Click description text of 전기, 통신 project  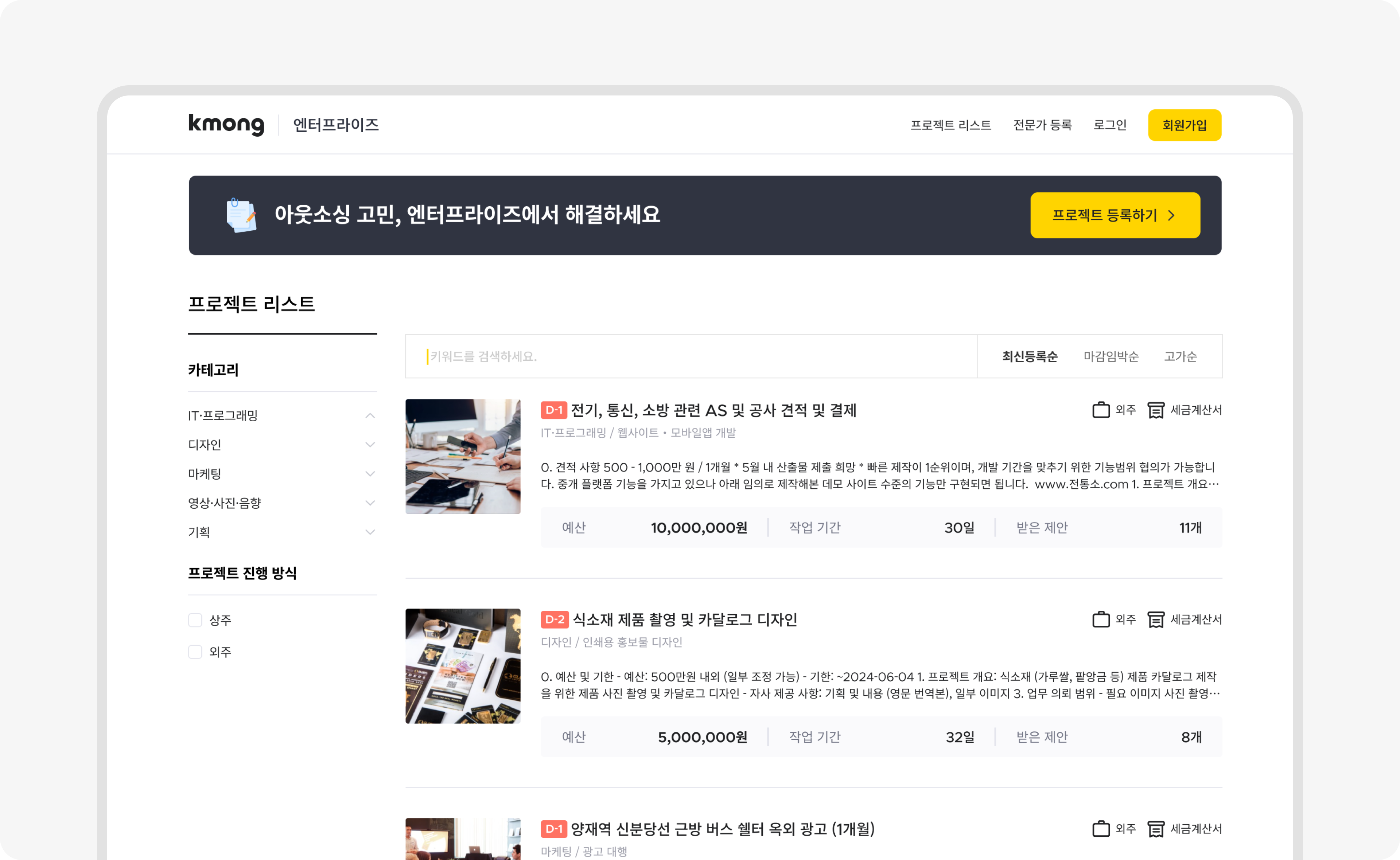pyautogui.click(x=880, y=476)
